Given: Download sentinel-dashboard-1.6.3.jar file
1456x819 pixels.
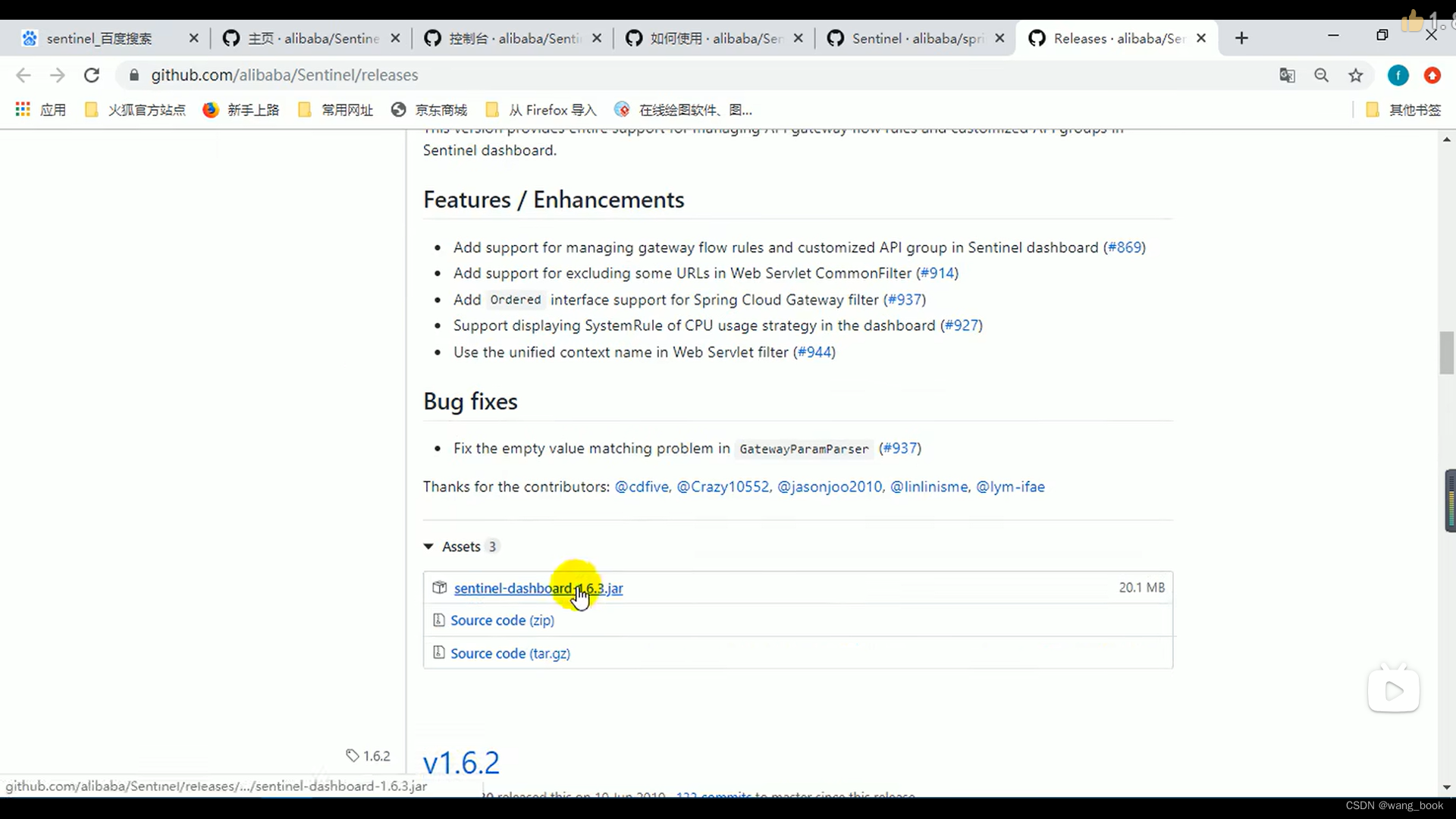Looking at the screenshot, I should point(538,588).
